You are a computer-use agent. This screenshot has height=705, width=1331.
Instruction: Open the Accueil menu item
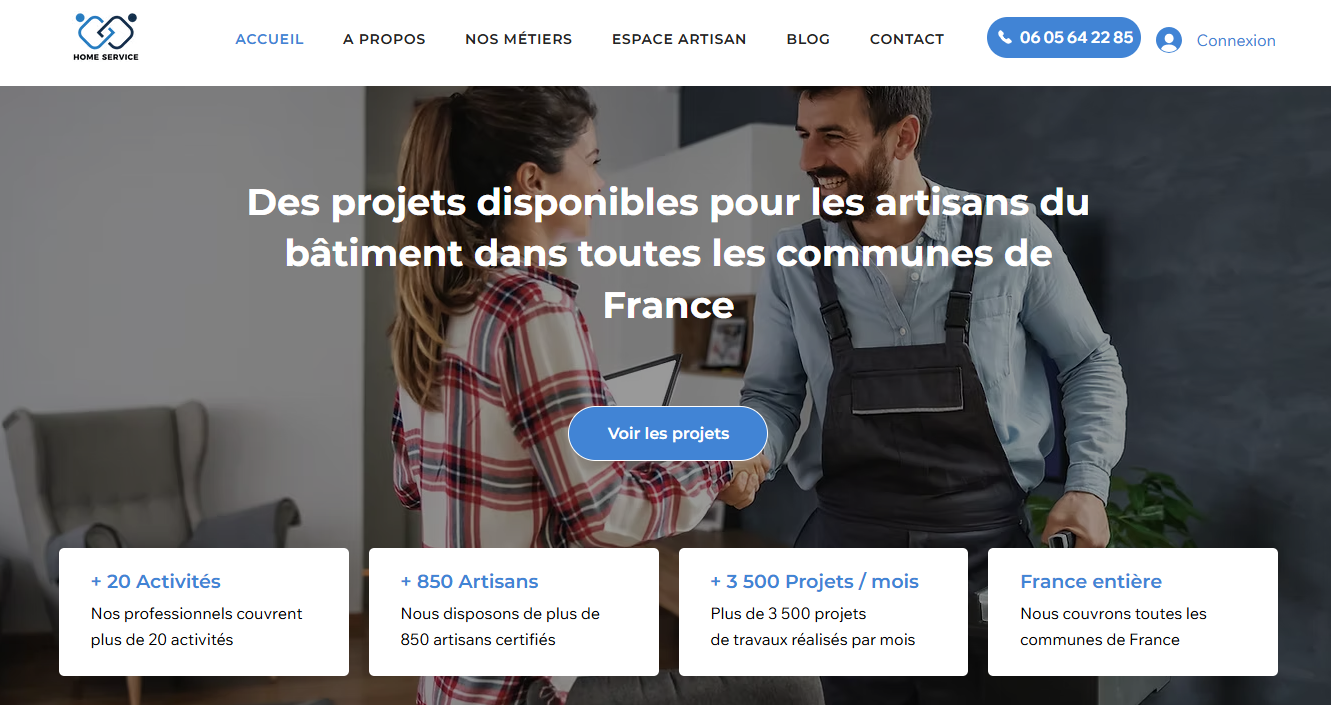[x=269, y=39]
